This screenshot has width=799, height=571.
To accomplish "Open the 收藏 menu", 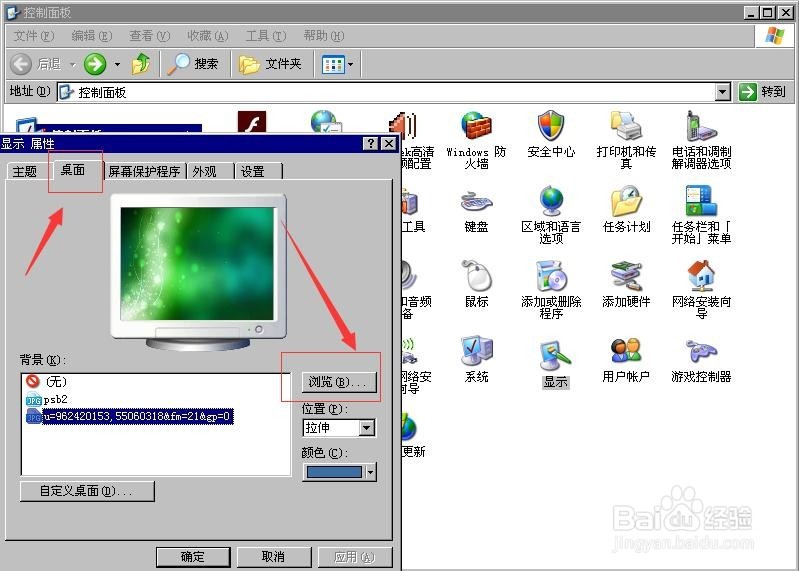I will click(207, 36).
